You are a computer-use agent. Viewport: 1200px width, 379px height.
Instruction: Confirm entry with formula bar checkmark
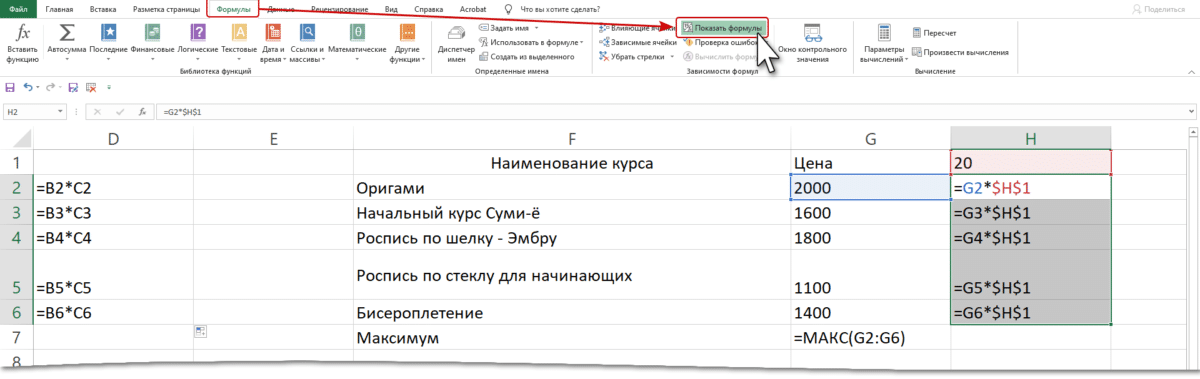point(119,113)
